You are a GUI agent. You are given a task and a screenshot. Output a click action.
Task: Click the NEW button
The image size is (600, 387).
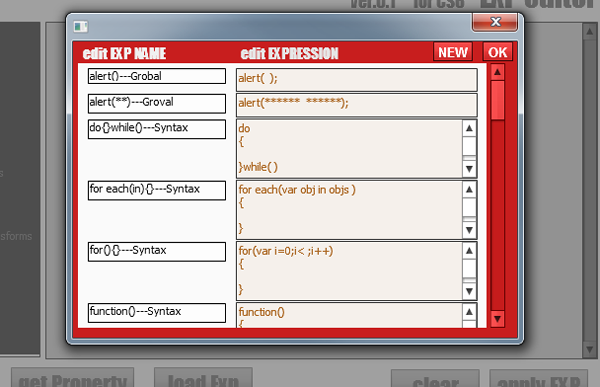click(x=453, y=52)
